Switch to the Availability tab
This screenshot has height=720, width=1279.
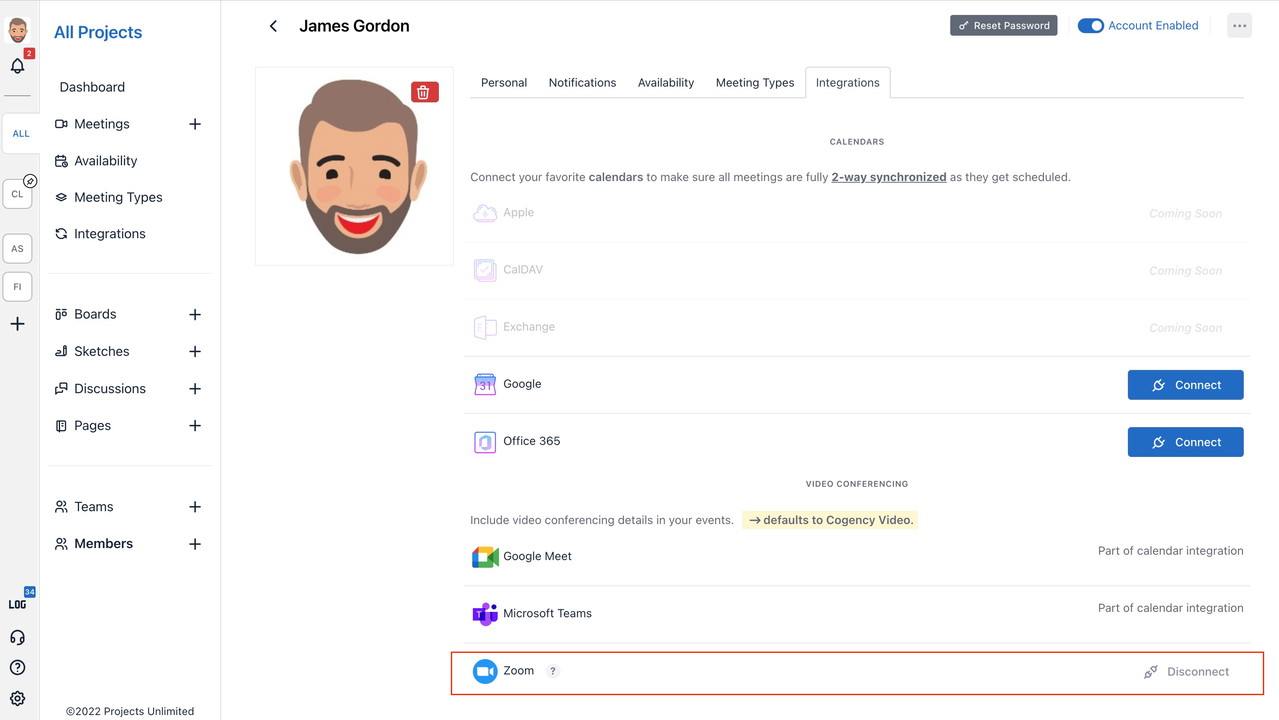(x=665, y=83)
